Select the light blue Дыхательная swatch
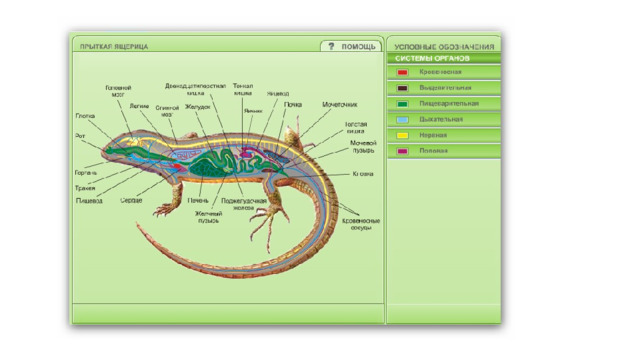Image resolution: width=640 pixels, height=360 pixels. pos(402,120)
